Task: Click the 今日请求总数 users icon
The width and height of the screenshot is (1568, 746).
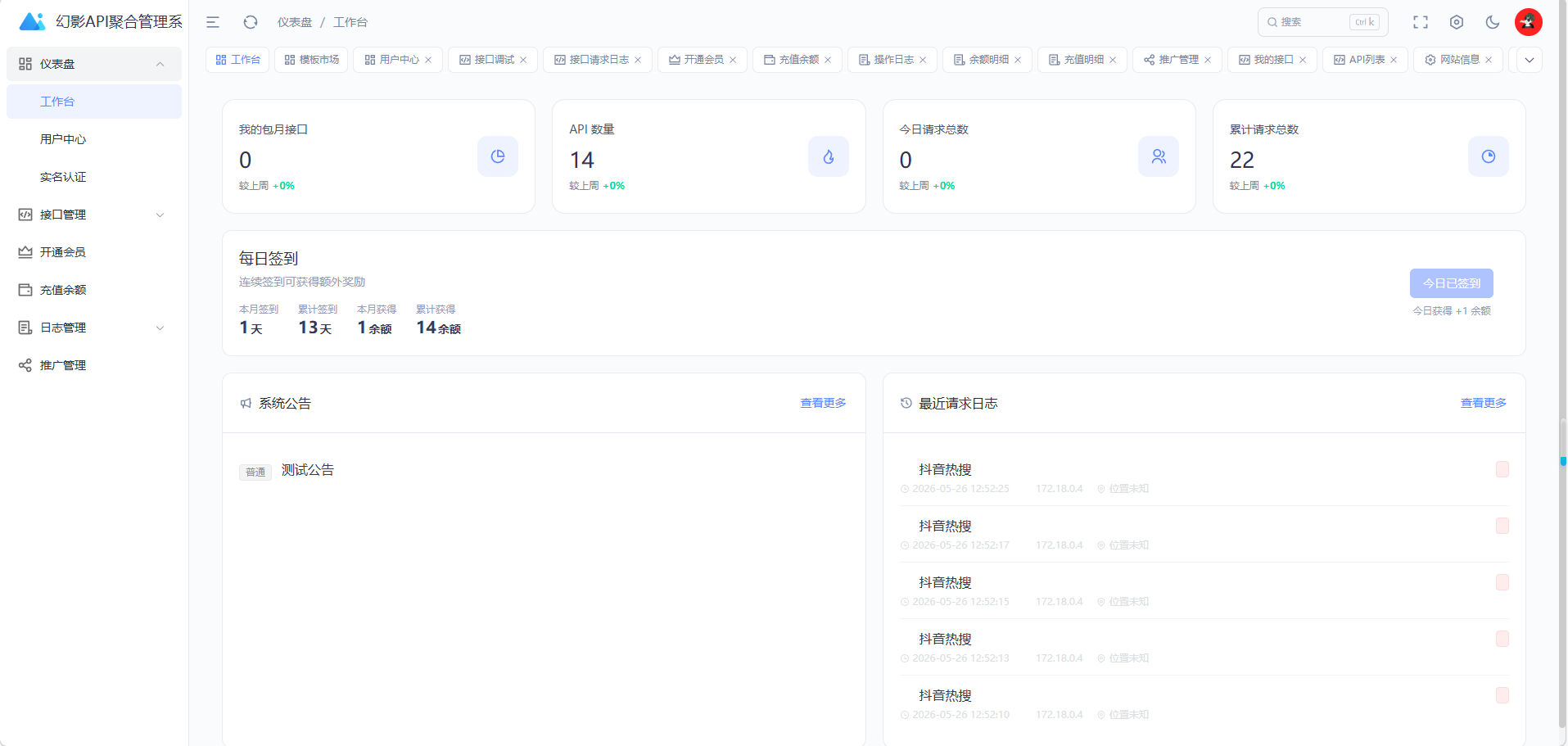Action: click(1159, 156)
